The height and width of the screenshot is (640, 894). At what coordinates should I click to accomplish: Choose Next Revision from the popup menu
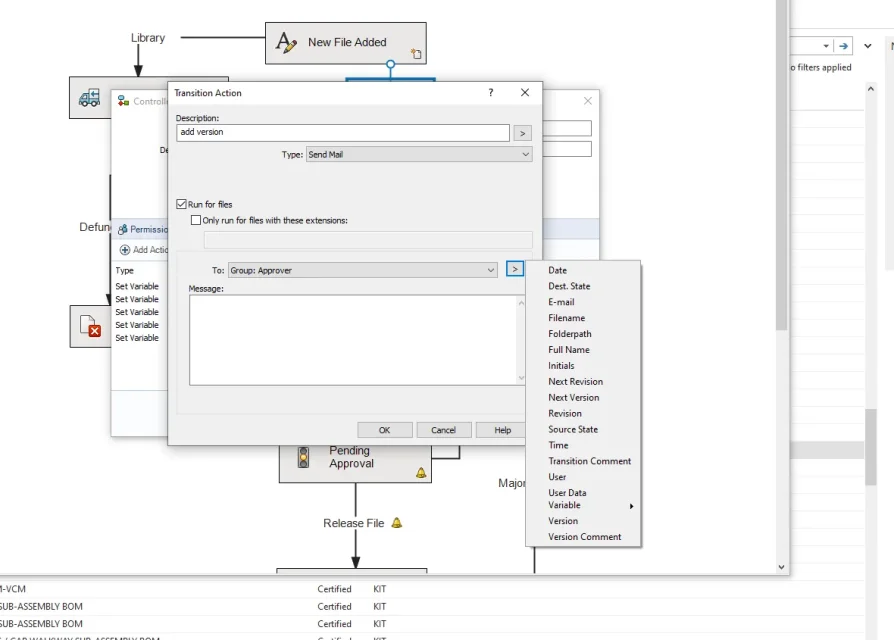[575, 382]
